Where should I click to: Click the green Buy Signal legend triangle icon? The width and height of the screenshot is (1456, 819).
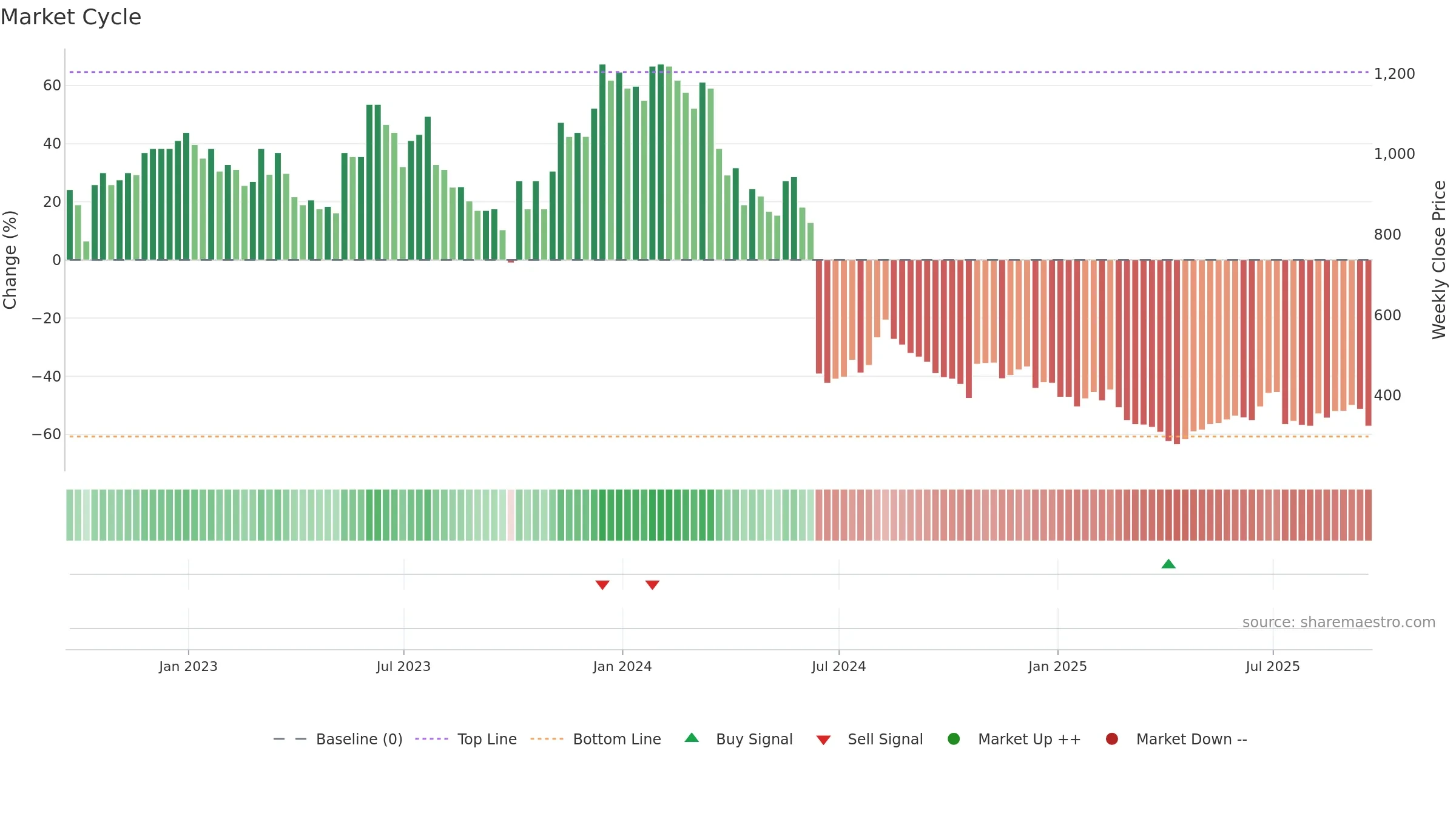tap(692, 738)
